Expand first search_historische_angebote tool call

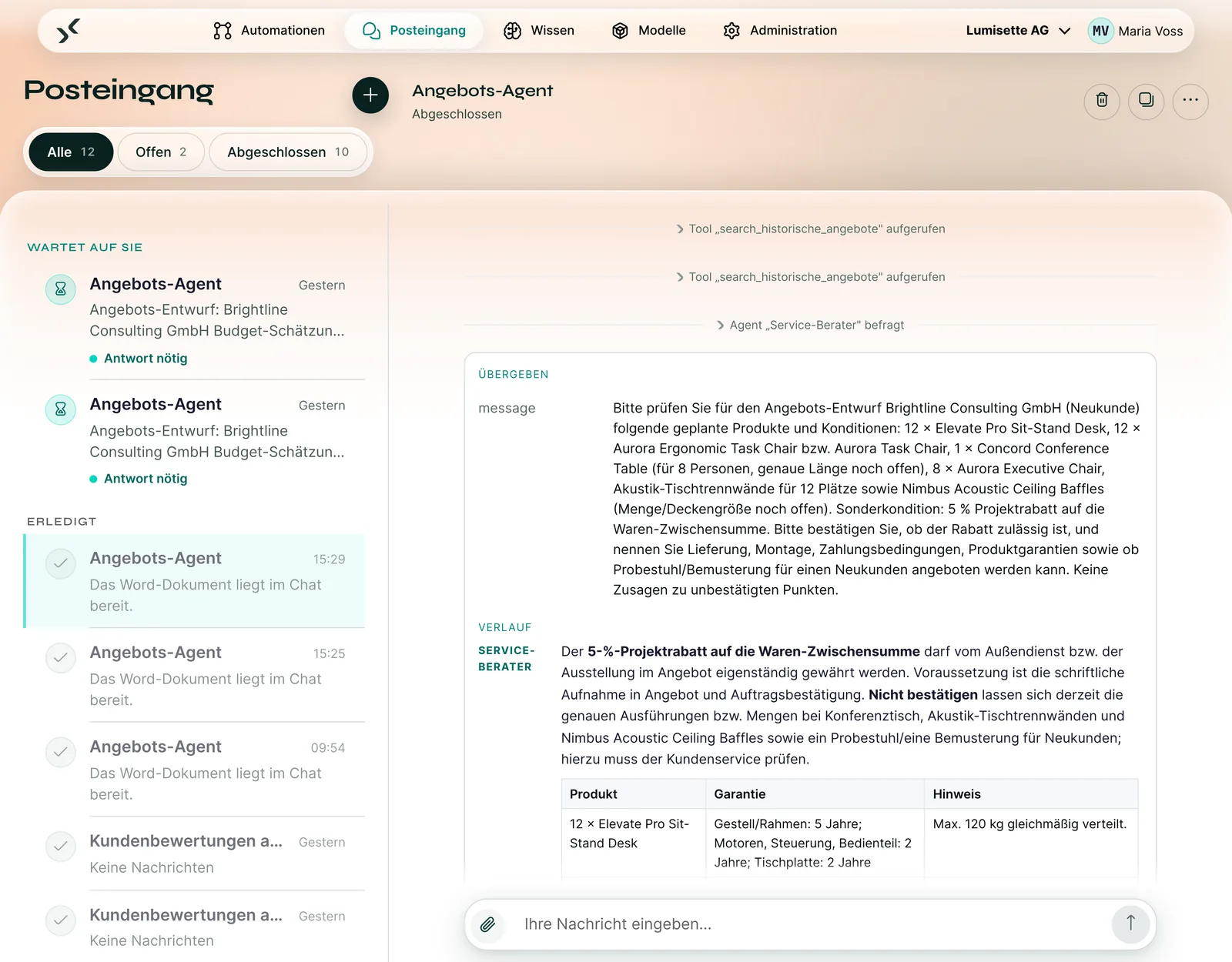810,229
